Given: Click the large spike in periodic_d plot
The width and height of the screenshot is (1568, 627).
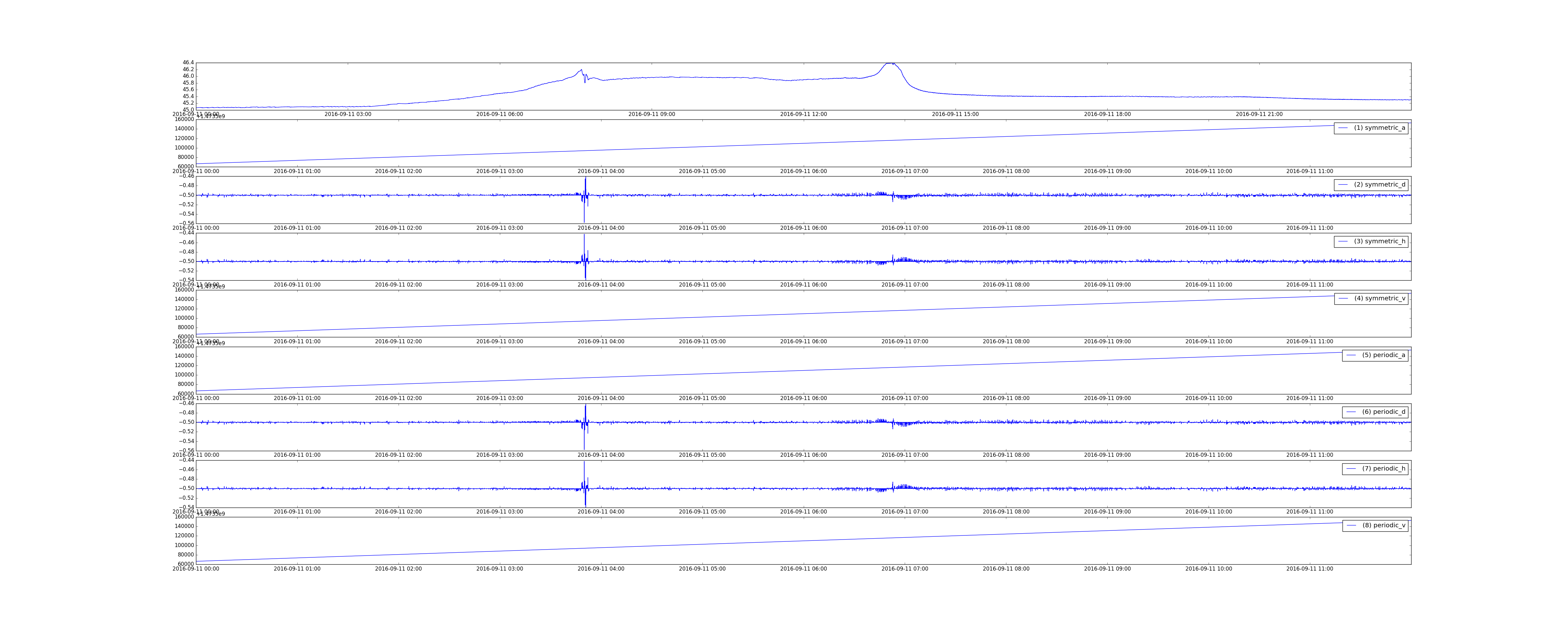Looking at the screenshot, I should tap(585, 410).
